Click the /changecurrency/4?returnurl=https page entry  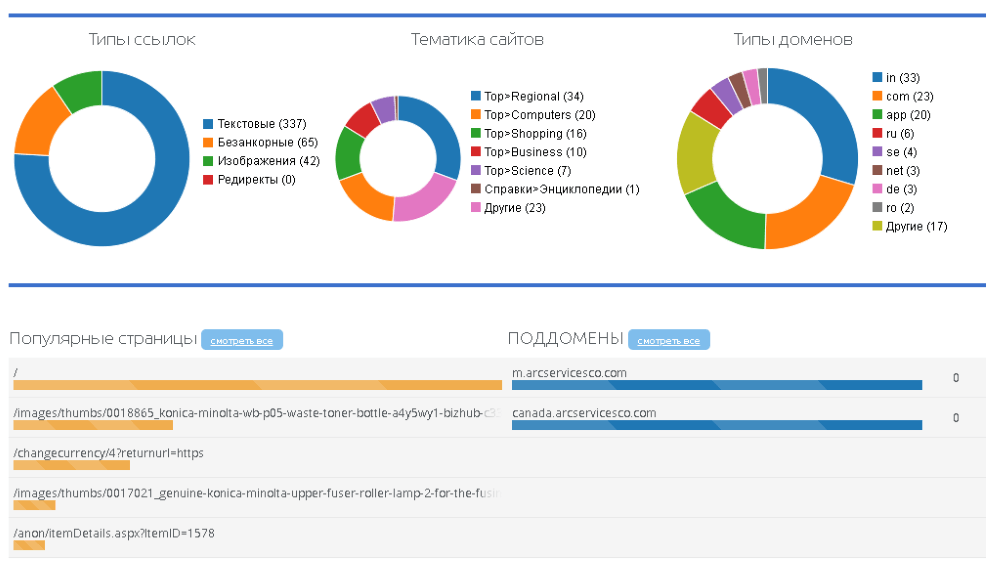coord(108,453)
